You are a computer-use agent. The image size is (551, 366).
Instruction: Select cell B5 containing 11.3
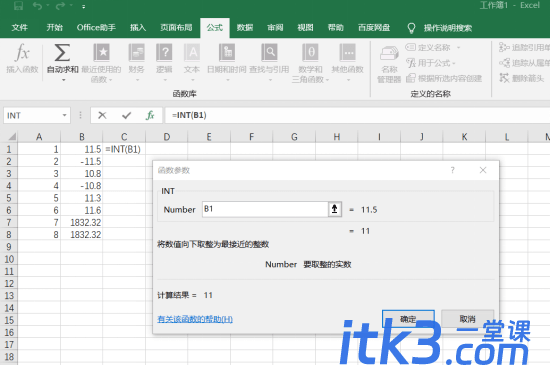(82, 198)
